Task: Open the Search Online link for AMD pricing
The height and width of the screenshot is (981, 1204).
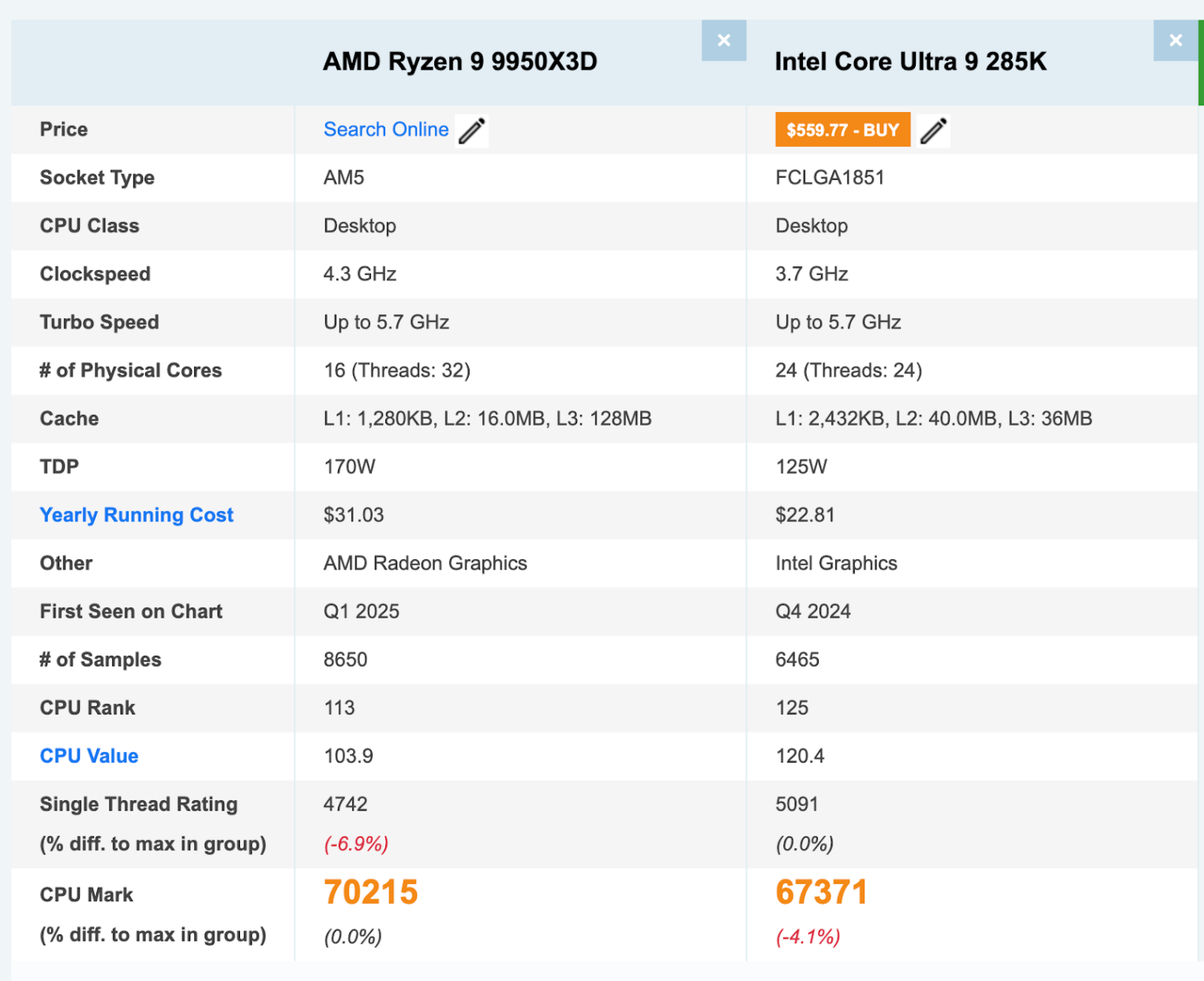Action: tap(385, 129)
